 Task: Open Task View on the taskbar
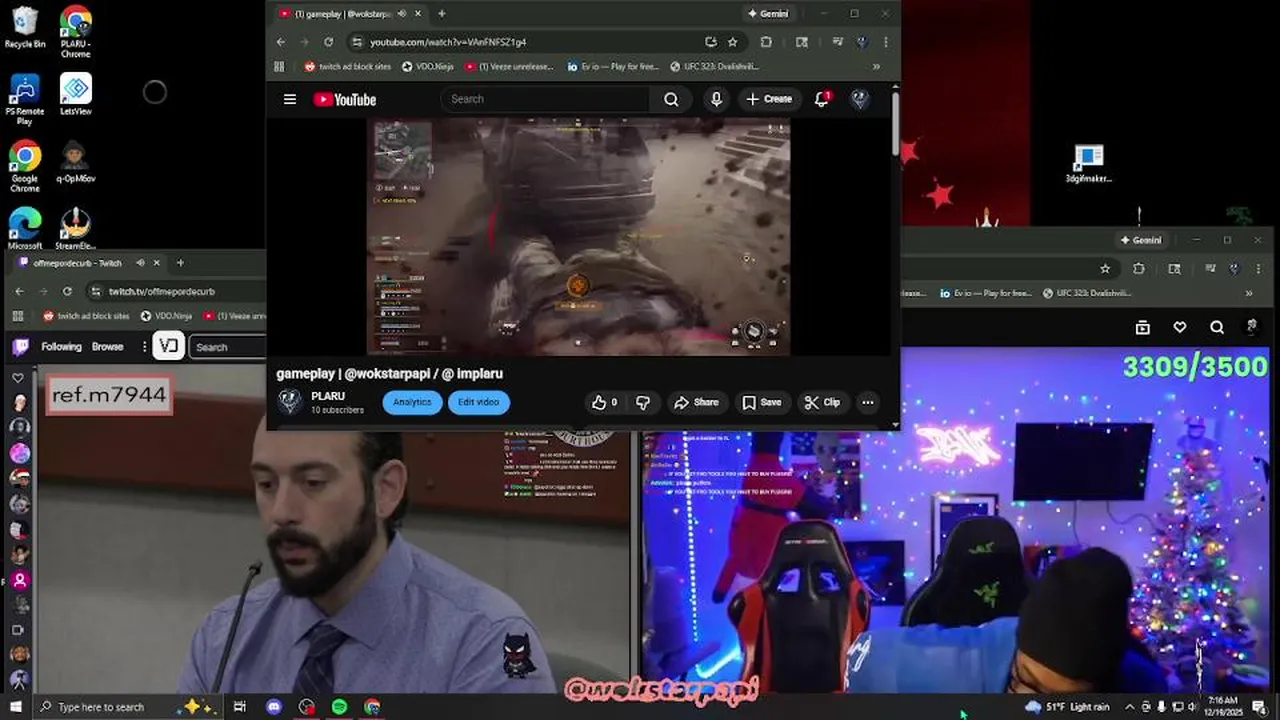tap(240, 707)
